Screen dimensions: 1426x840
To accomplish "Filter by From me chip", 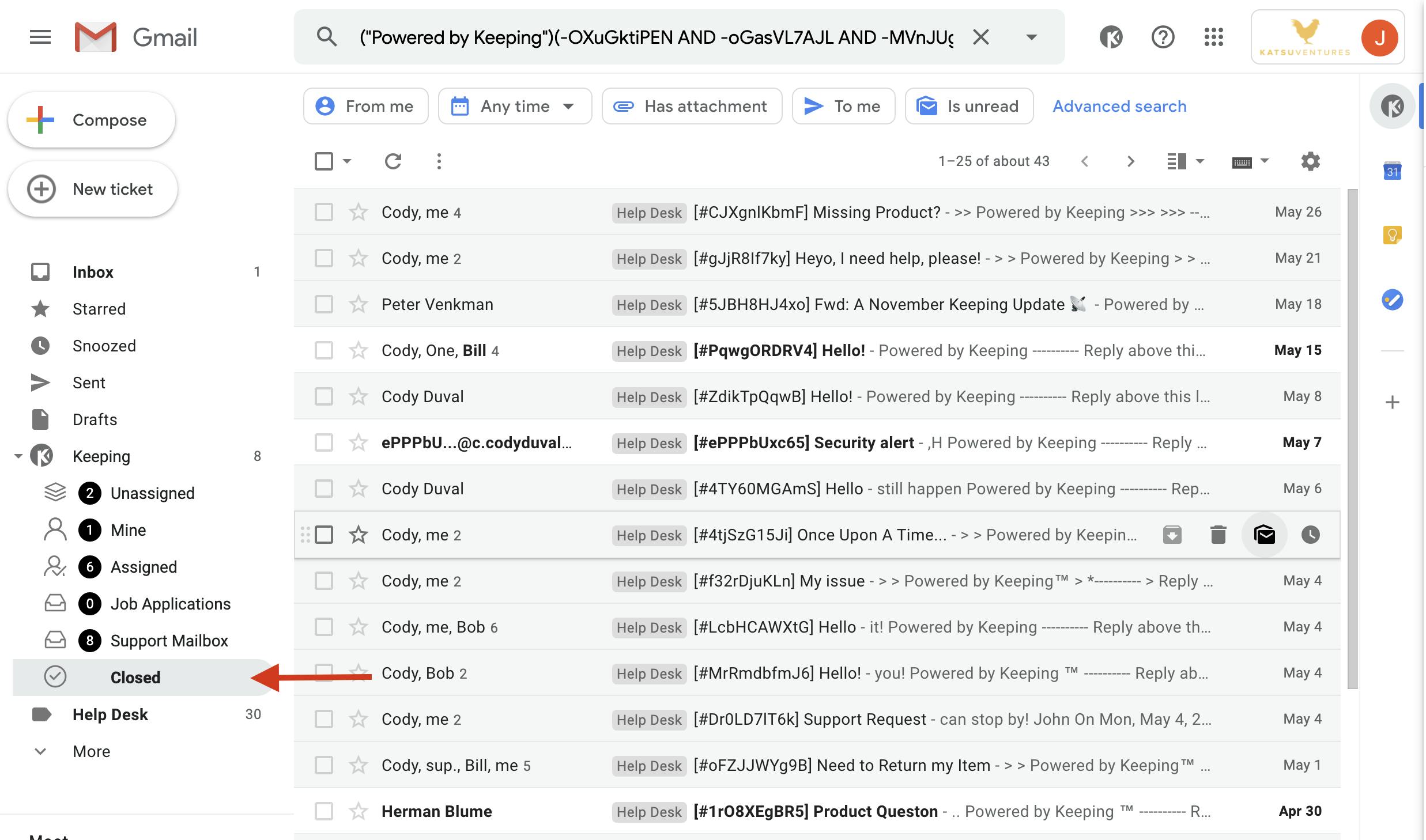I will tap(365, 106).
